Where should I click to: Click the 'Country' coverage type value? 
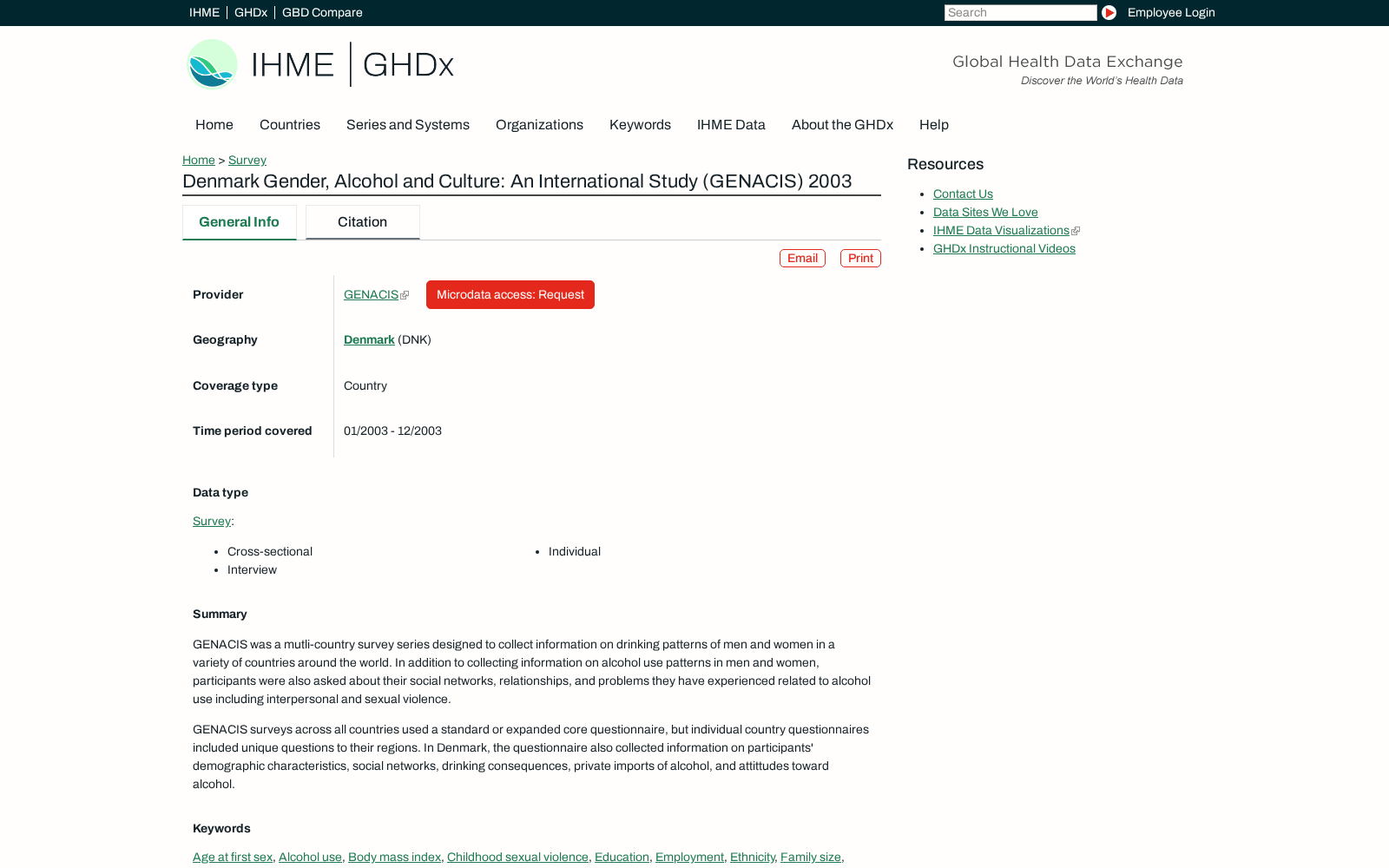coord(365,385)
